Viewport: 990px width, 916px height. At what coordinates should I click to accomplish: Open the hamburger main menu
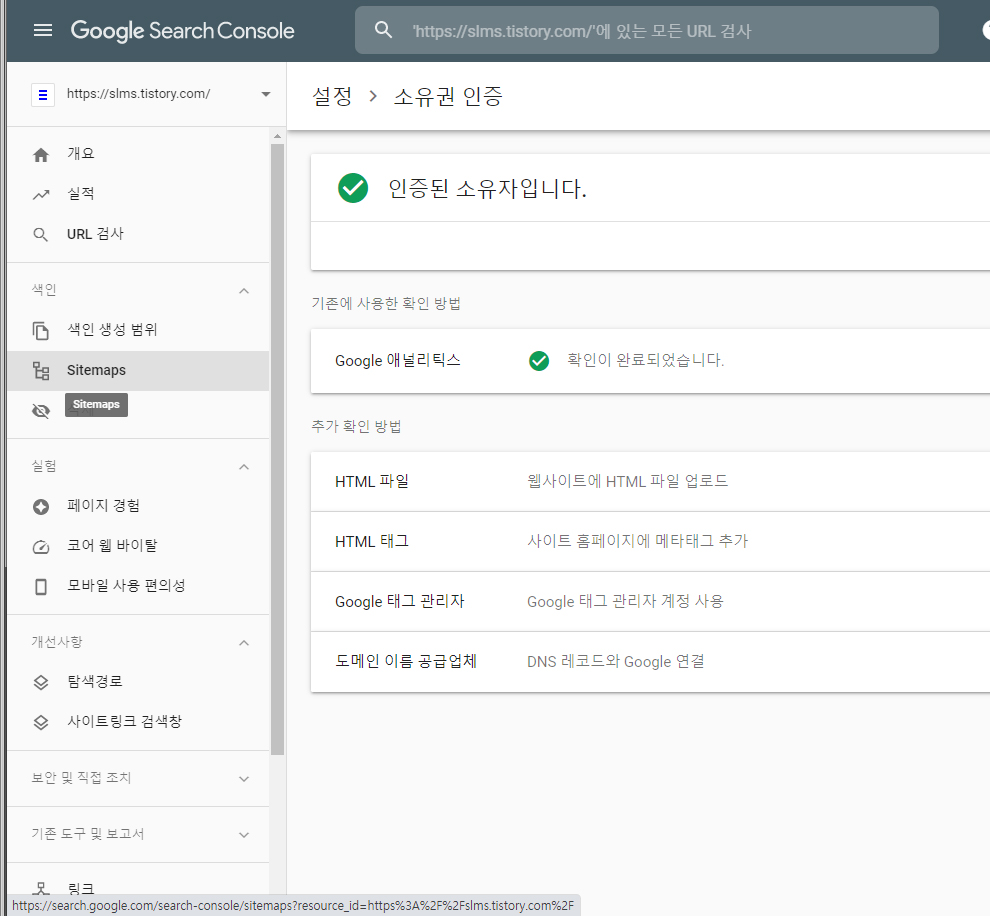click(43, 30)
